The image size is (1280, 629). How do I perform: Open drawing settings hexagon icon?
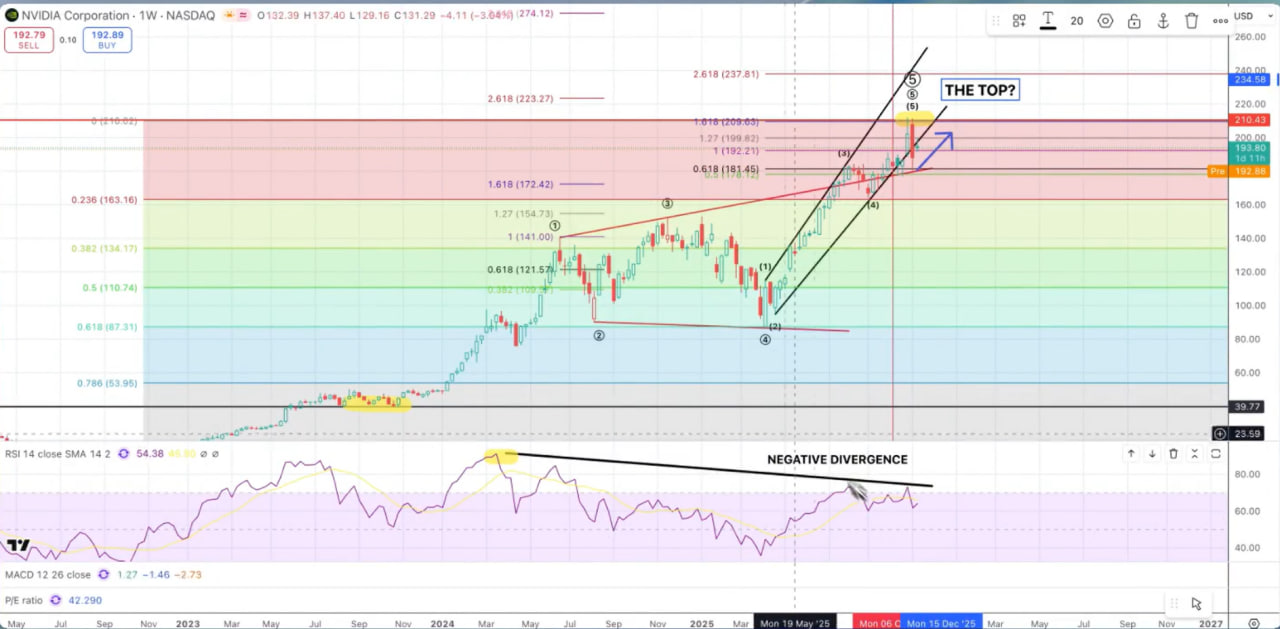point(1105,21)
